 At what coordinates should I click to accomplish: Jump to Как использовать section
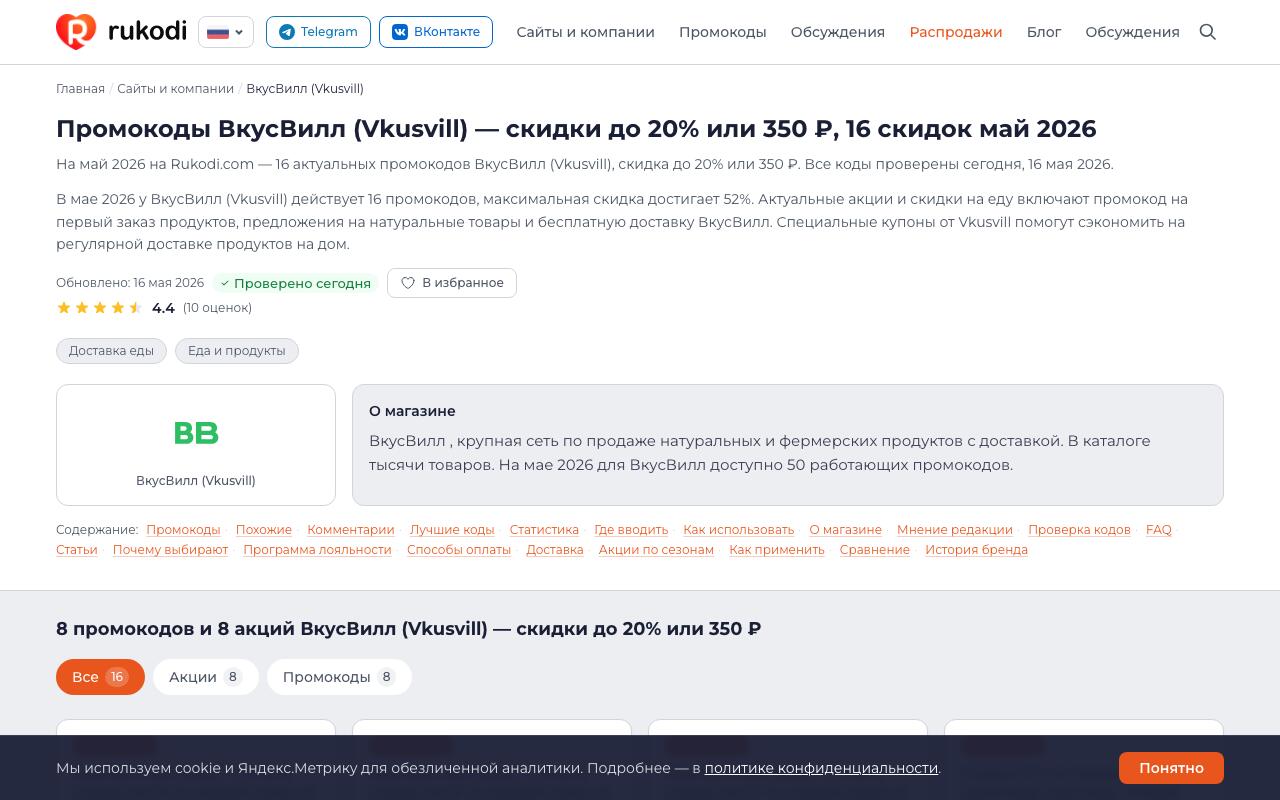click(x=739, y=530)
